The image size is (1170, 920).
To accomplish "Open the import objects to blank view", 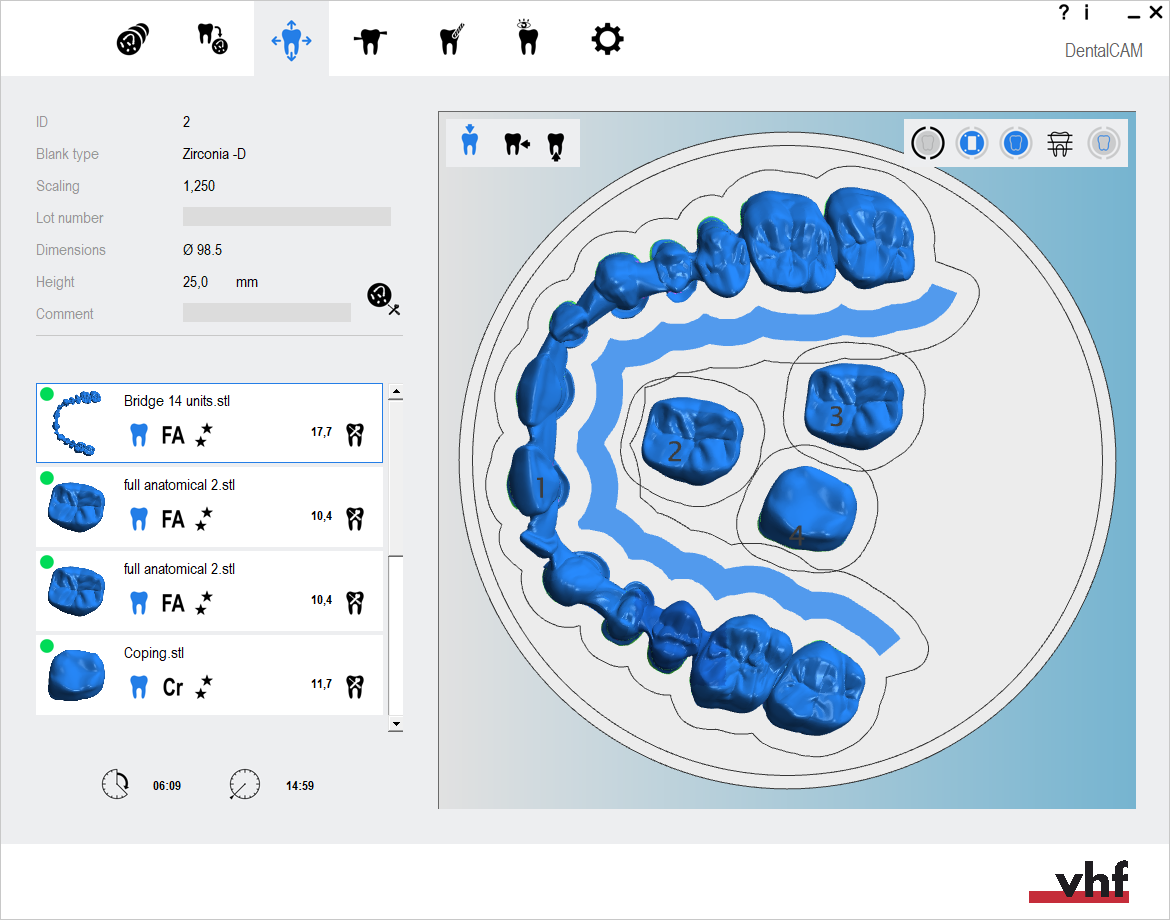I will coord(212,39).
